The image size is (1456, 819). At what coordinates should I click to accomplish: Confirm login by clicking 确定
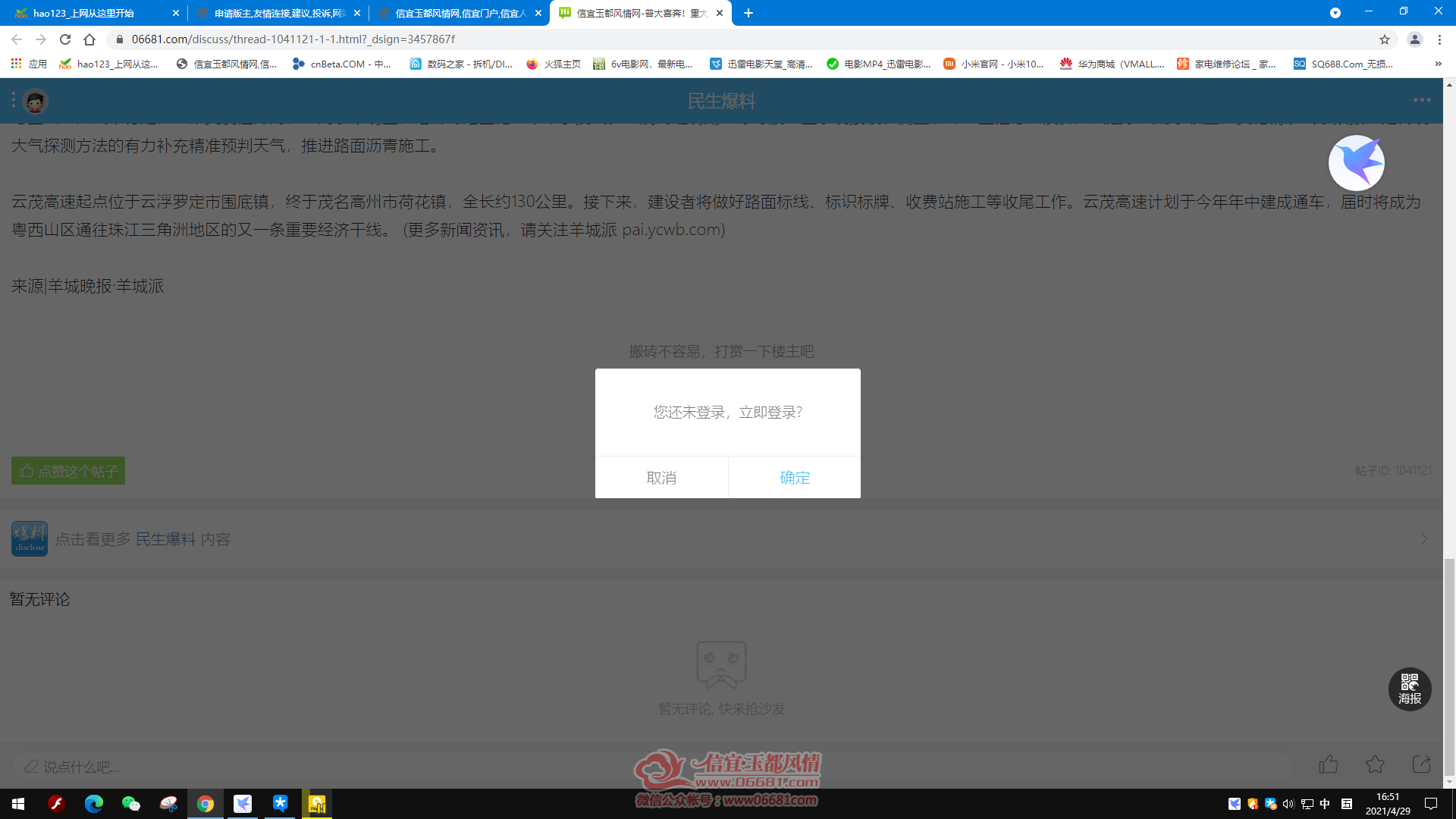794,478
